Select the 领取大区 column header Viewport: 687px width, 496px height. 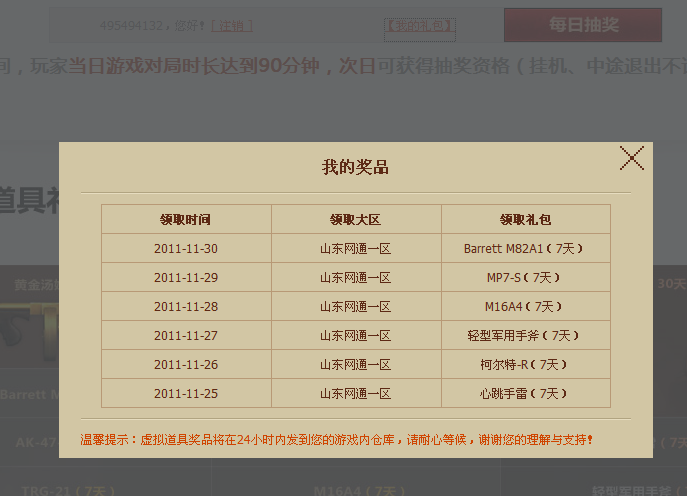(355, 219)
